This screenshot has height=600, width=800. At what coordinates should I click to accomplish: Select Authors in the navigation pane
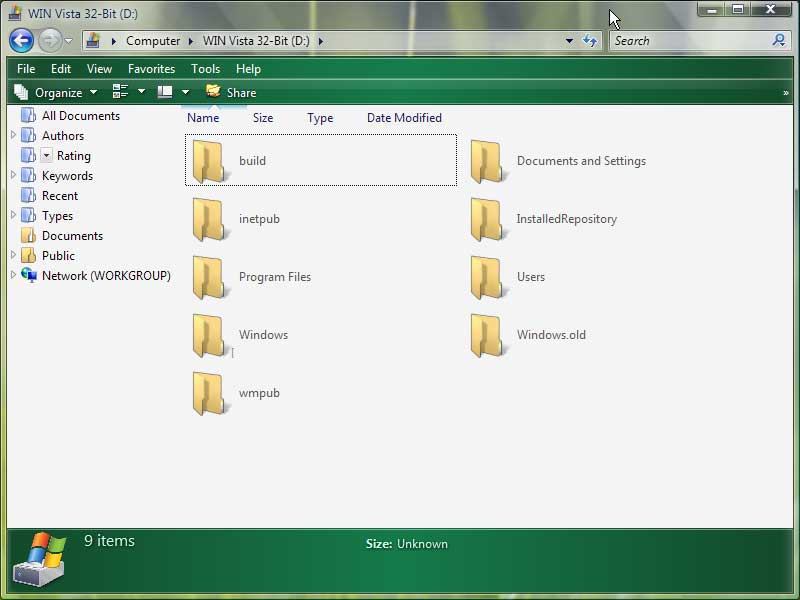pyautogui.click(x=63, y=136)
